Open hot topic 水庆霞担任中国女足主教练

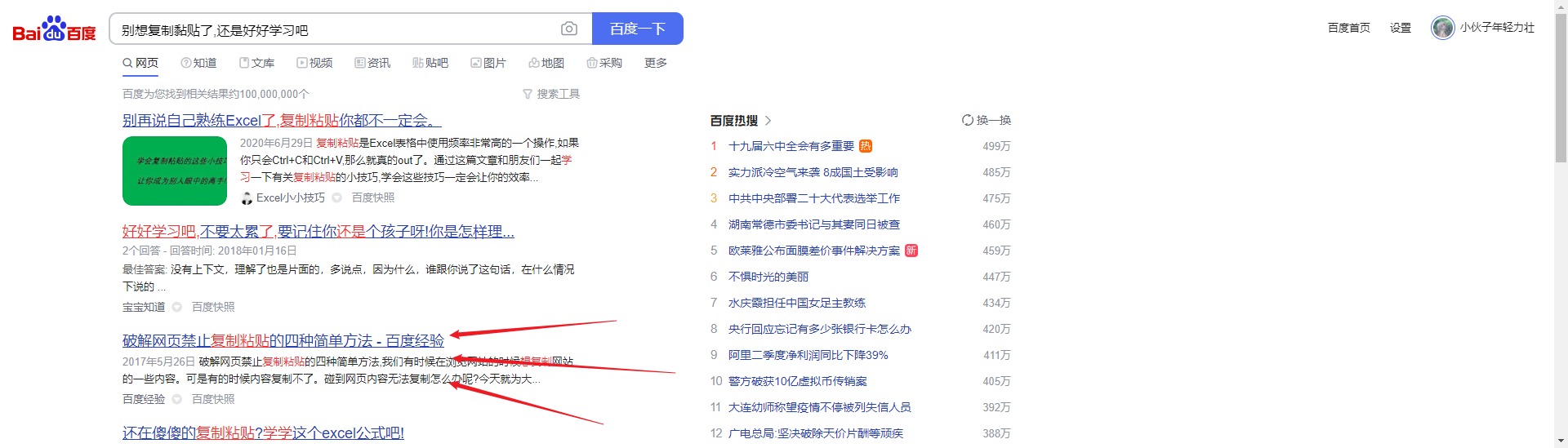[797, 303]
